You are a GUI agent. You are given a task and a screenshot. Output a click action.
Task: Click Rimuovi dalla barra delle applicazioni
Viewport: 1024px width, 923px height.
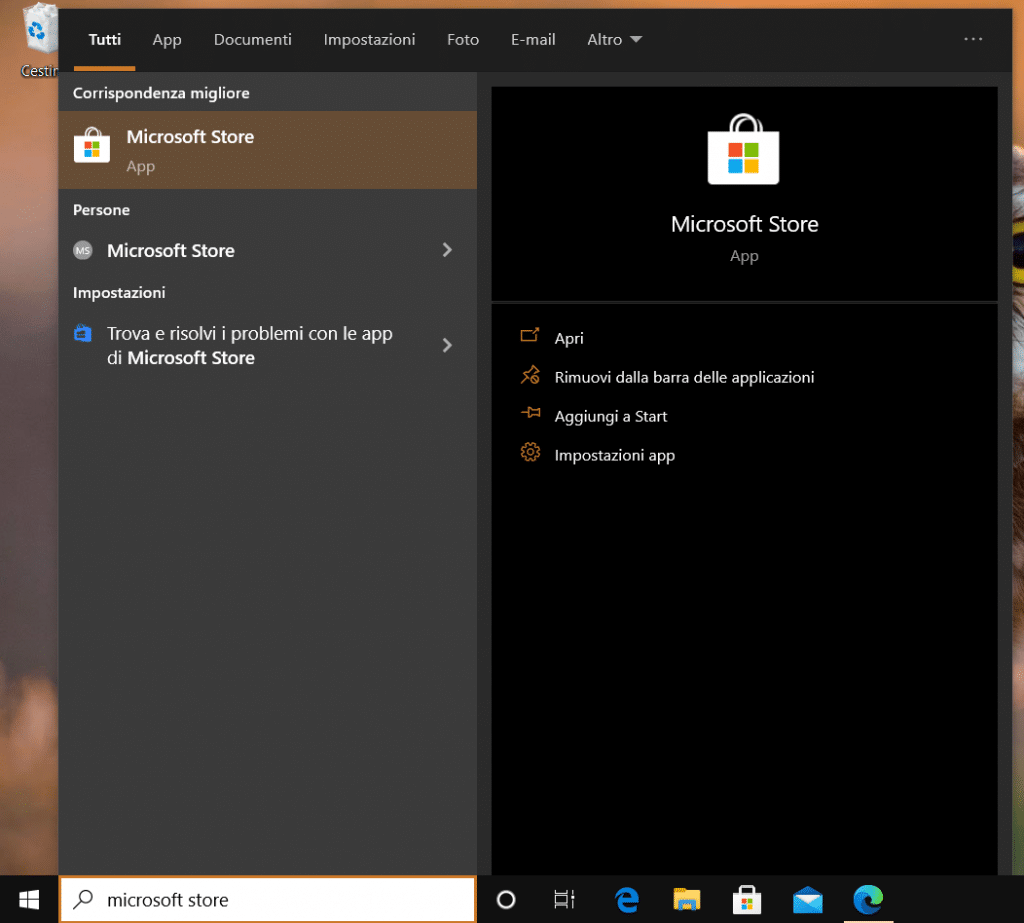point(684,377)
